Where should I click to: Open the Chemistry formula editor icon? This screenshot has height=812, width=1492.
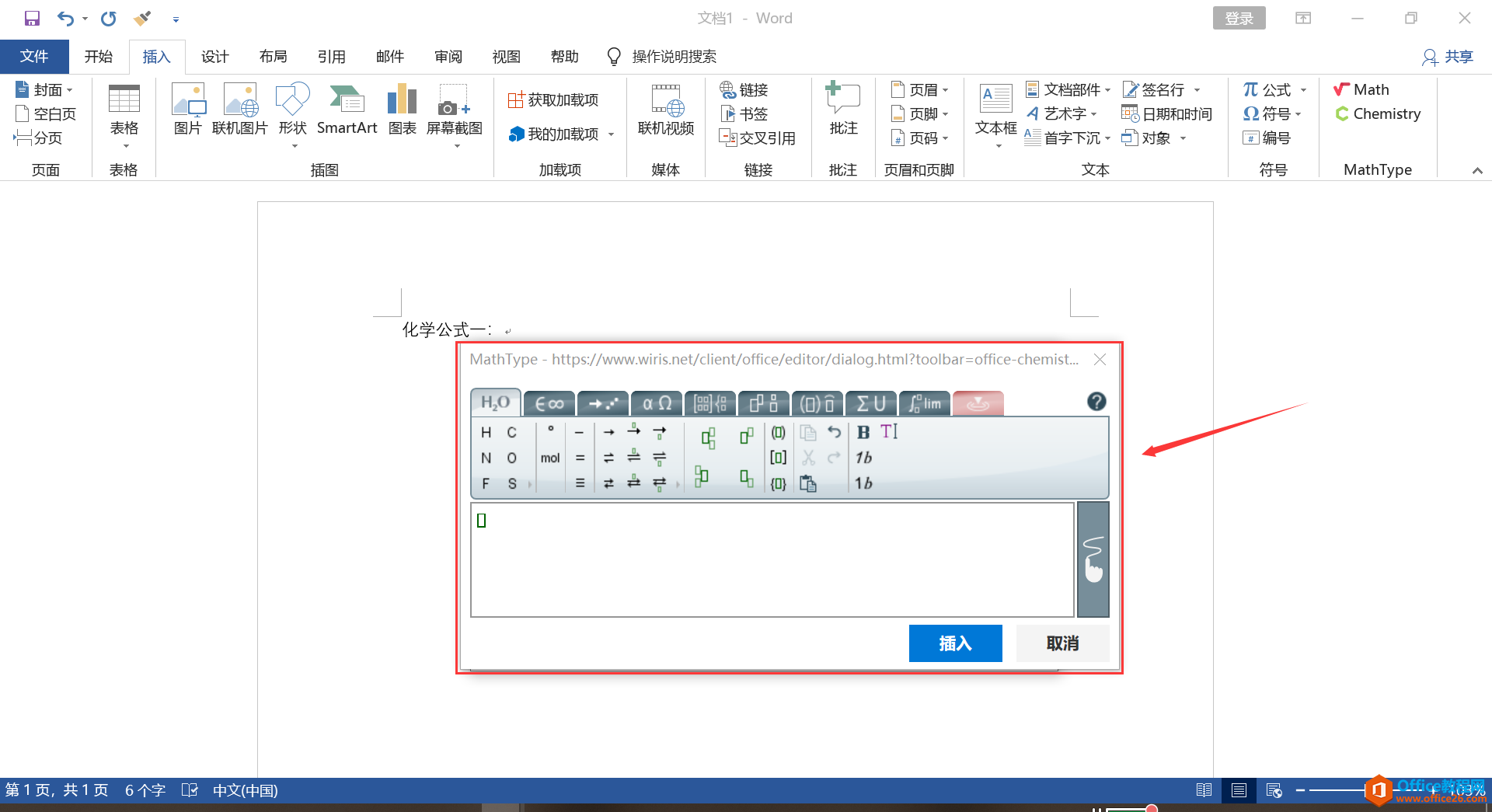pyautogui.click(x=1343, y=113)
